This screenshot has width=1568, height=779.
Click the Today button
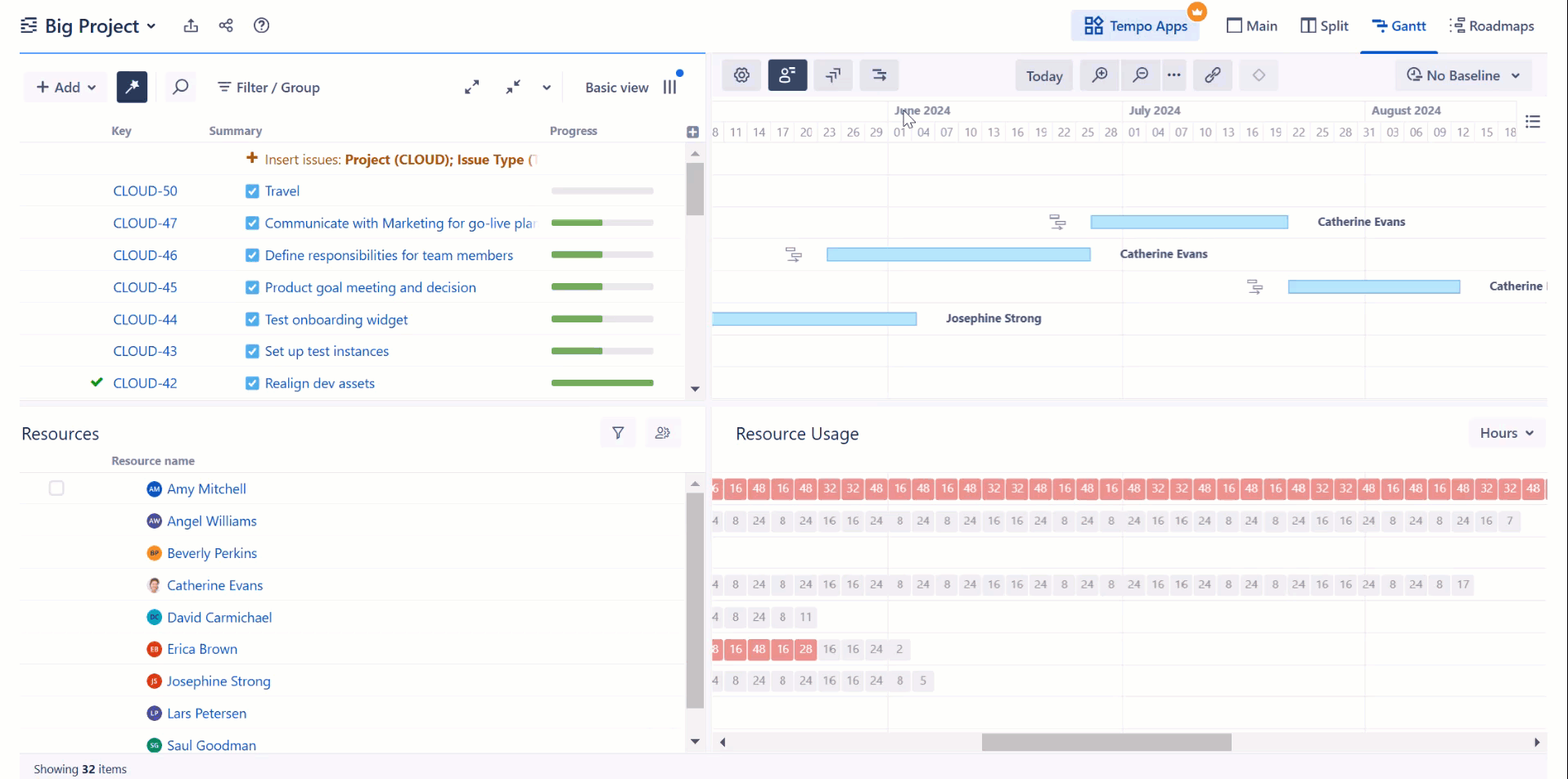[x=1044, y=76]
